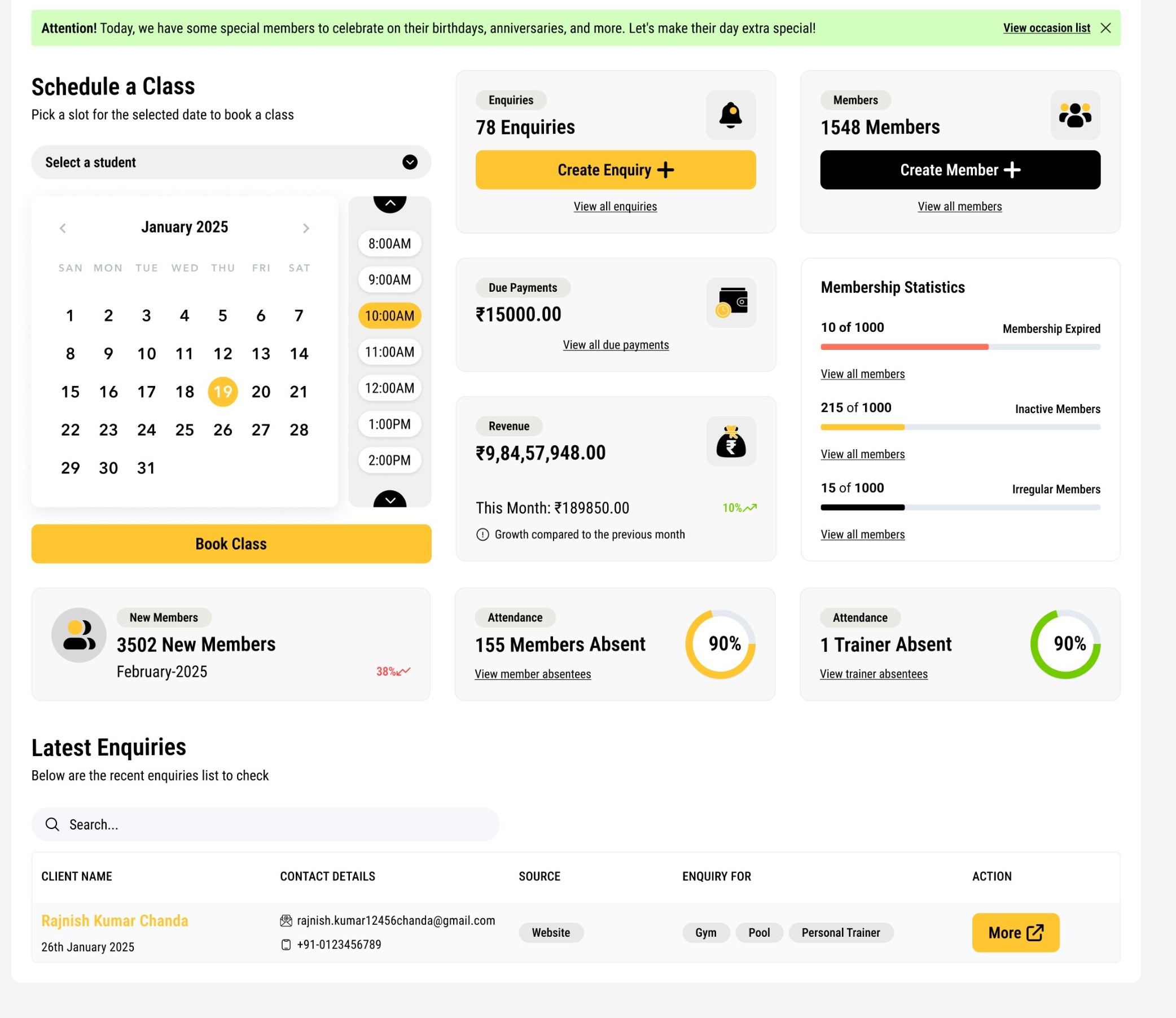Click the search magnifier icon

53,824
